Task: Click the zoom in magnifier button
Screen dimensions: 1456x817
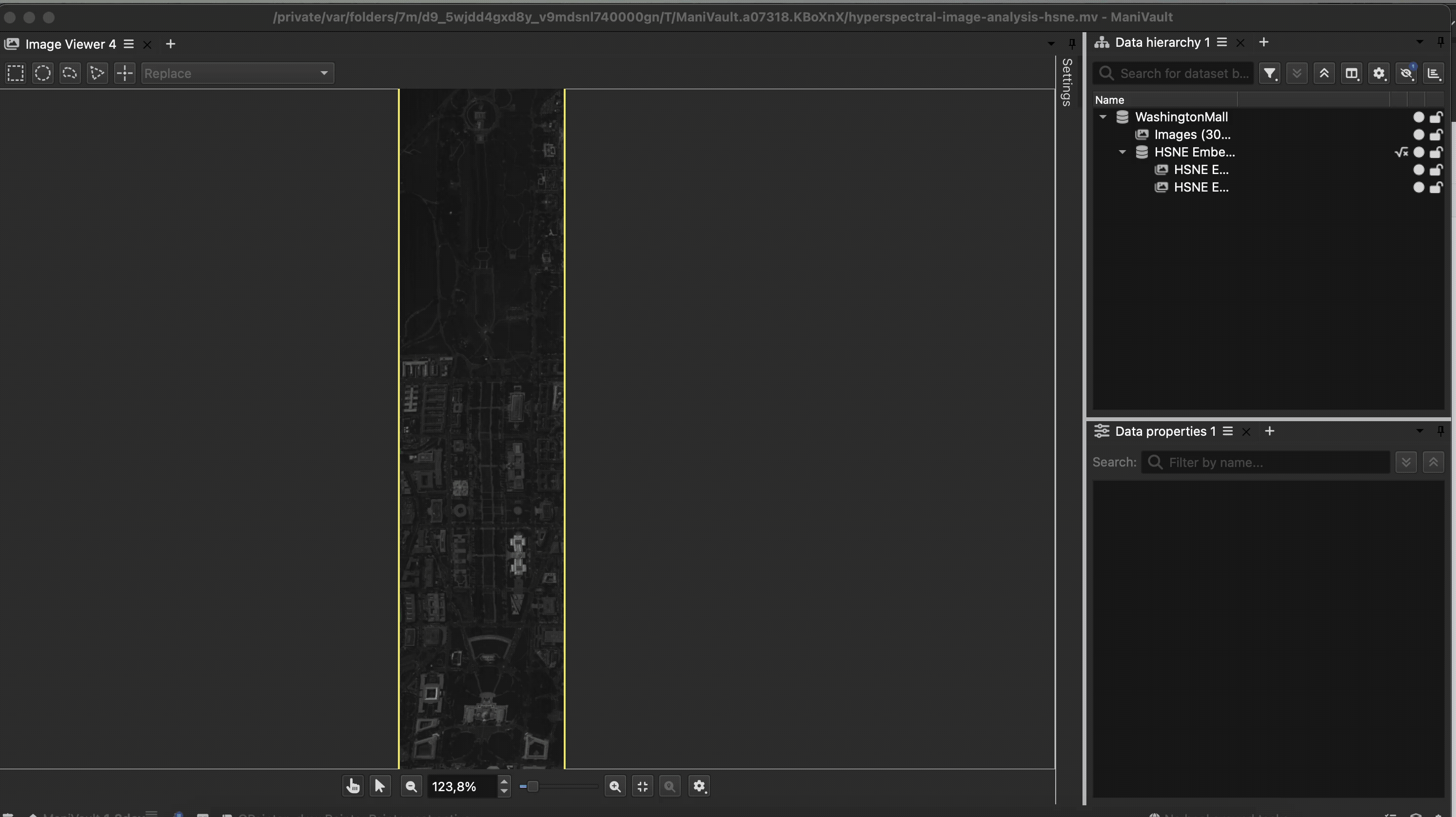Action: 615,786
